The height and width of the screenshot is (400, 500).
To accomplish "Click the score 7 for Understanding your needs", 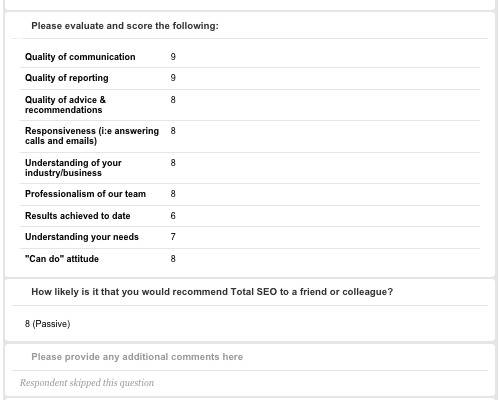I will (173, 237).
